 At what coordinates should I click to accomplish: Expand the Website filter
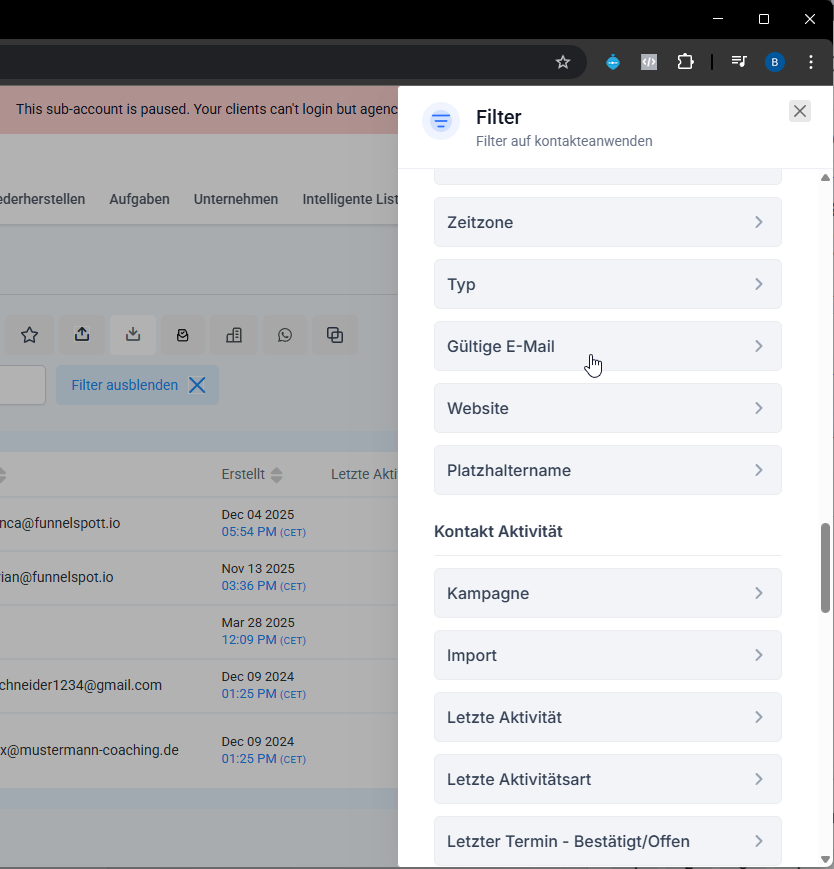pyautogui.click(x=608, y=408)
